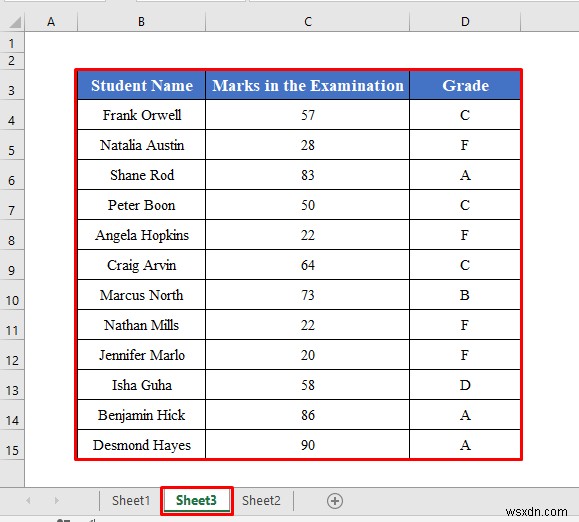579x522 pixels.
Task: Select the Isha Guha cell
Action: coord(141,385)
